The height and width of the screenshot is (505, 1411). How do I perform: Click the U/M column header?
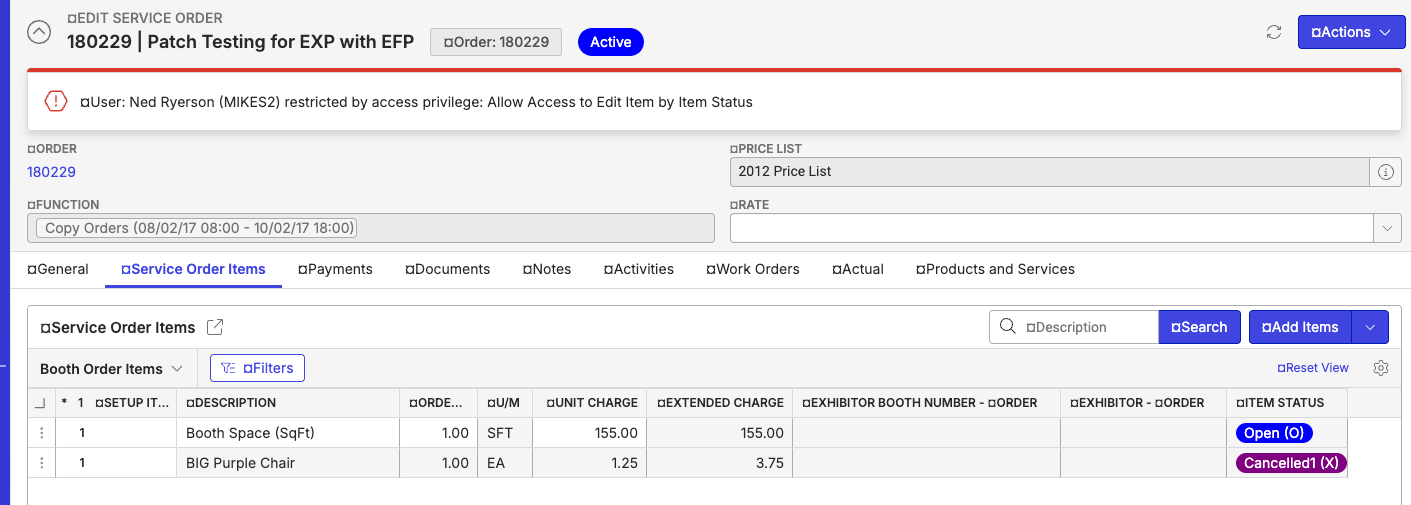(x=503, y=403)
